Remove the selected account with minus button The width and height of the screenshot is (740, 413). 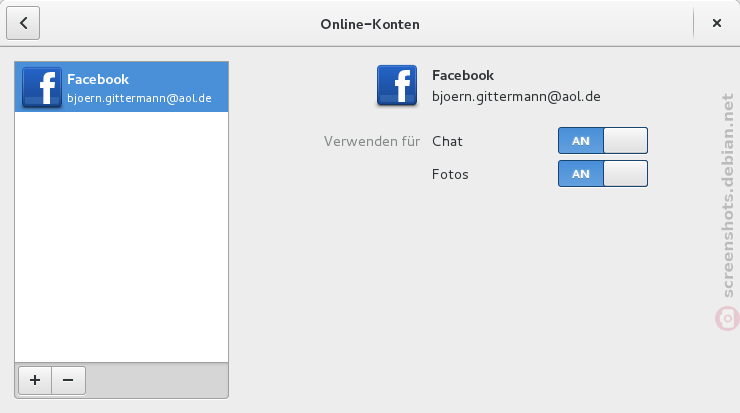68,380
